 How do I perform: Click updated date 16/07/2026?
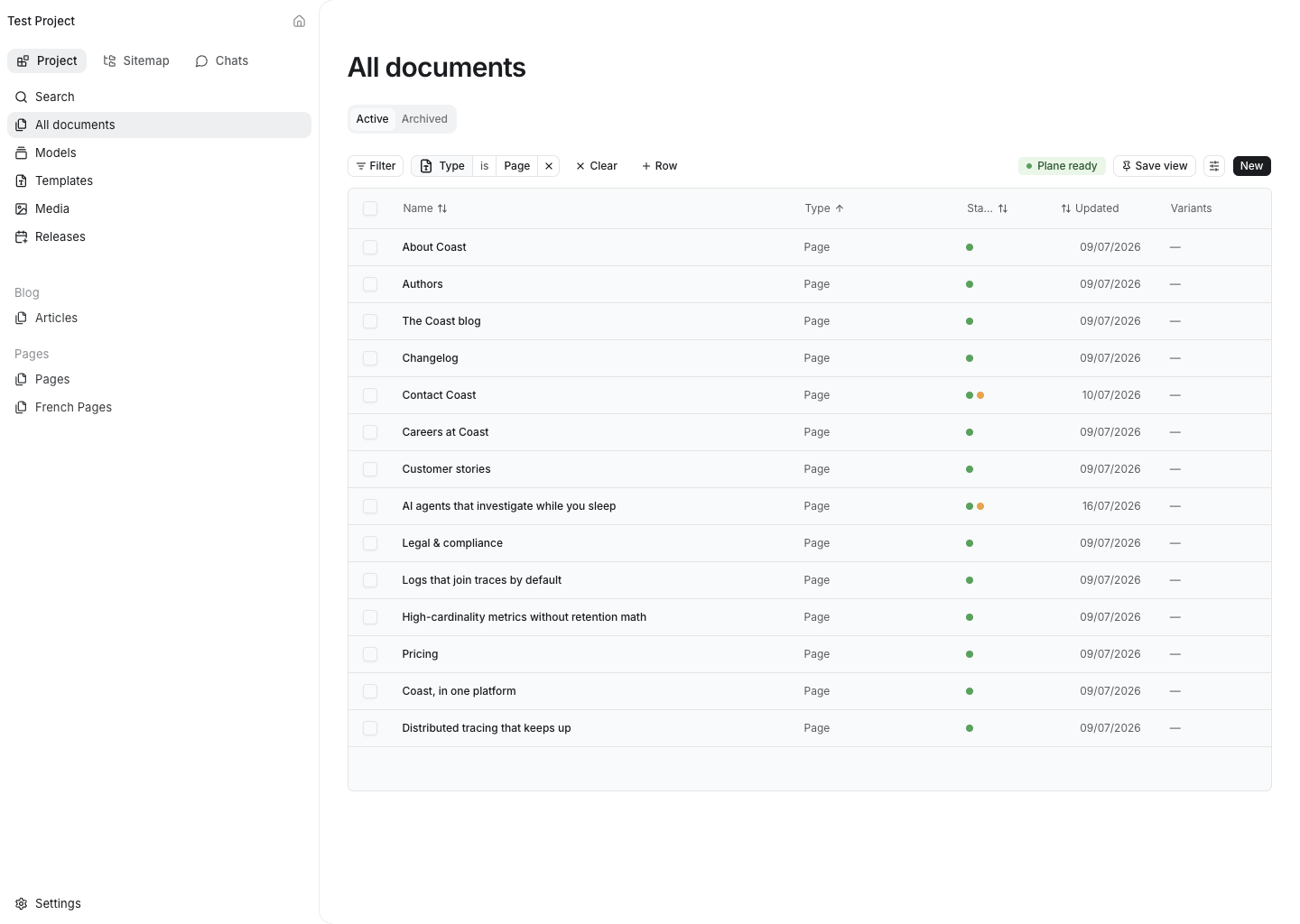coord(1111,506)
